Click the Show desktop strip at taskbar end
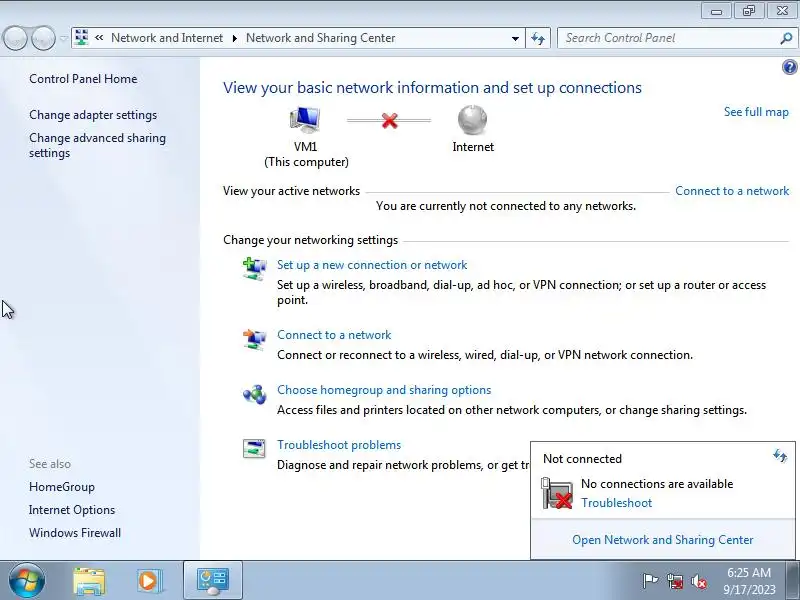This screenshot has height=600, width=800. pos(795,581)
